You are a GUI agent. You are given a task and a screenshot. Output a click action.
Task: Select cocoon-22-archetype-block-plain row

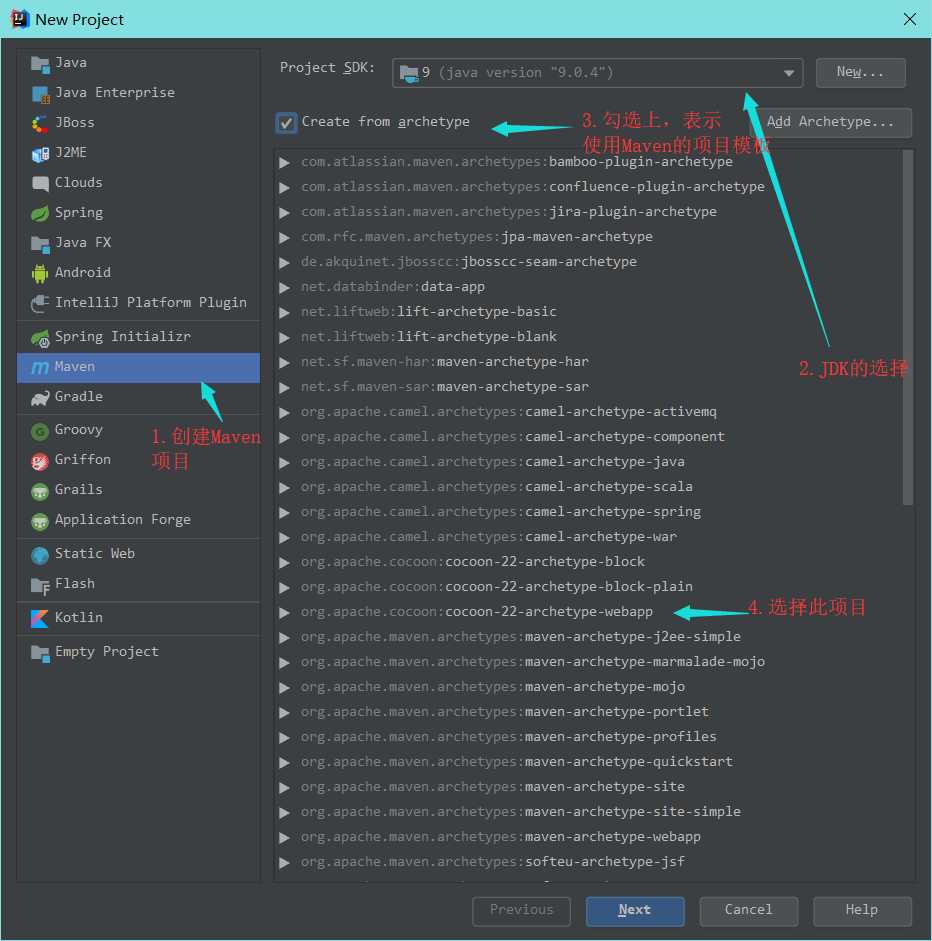point(588,587)
